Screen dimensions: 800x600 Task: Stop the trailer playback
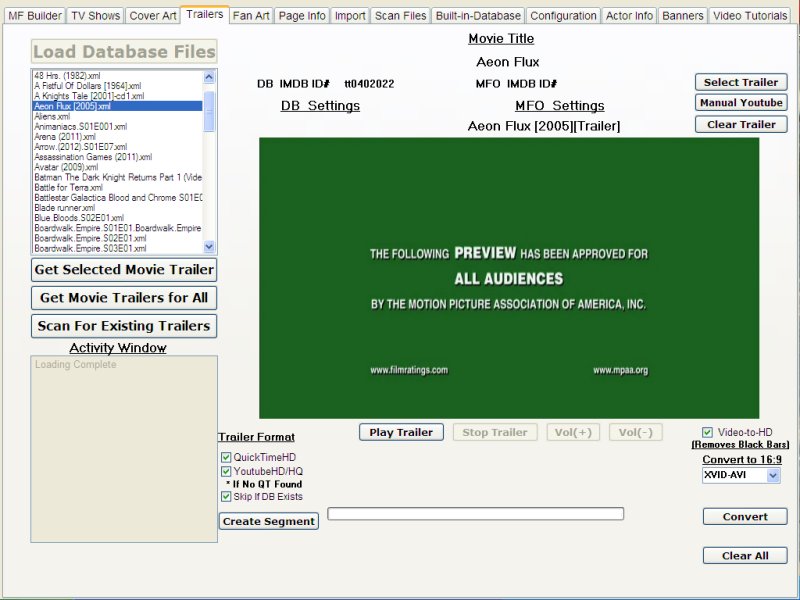pos(495,432)
